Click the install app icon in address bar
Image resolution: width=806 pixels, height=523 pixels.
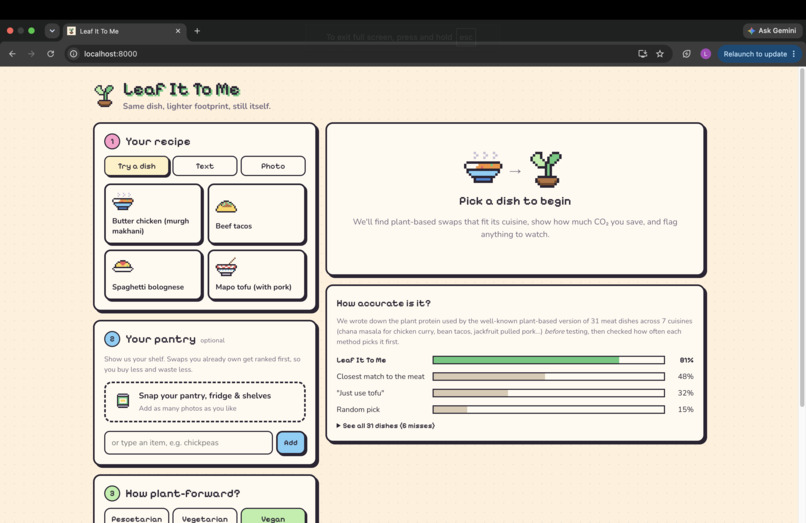click(x=643, y=53)
